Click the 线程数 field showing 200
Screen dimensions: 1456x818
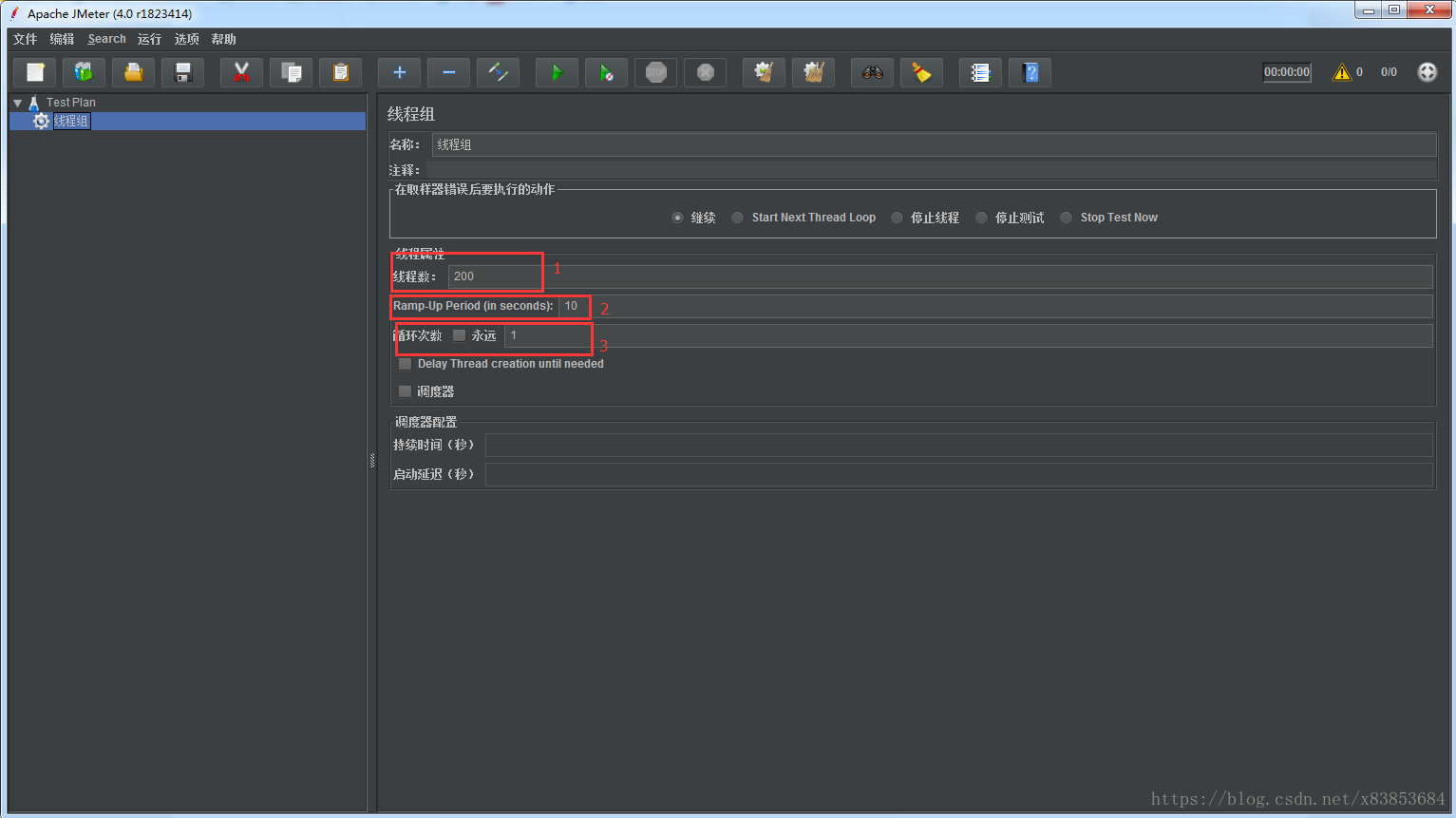point(940,276)
